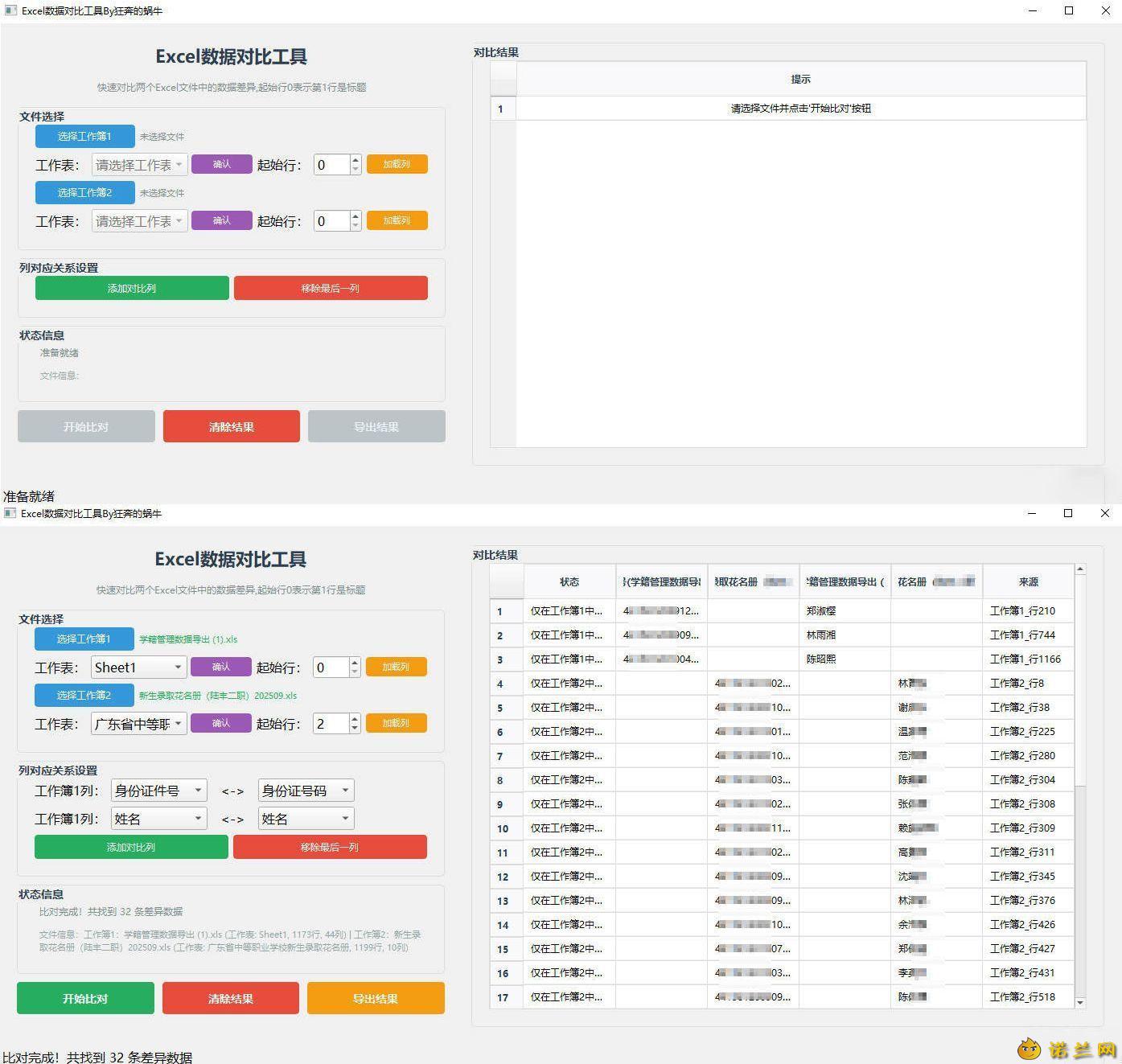Select the 工作簿1_行210 cell
This screenshot has height=1064, width=1122.
tap(1028, 611)
